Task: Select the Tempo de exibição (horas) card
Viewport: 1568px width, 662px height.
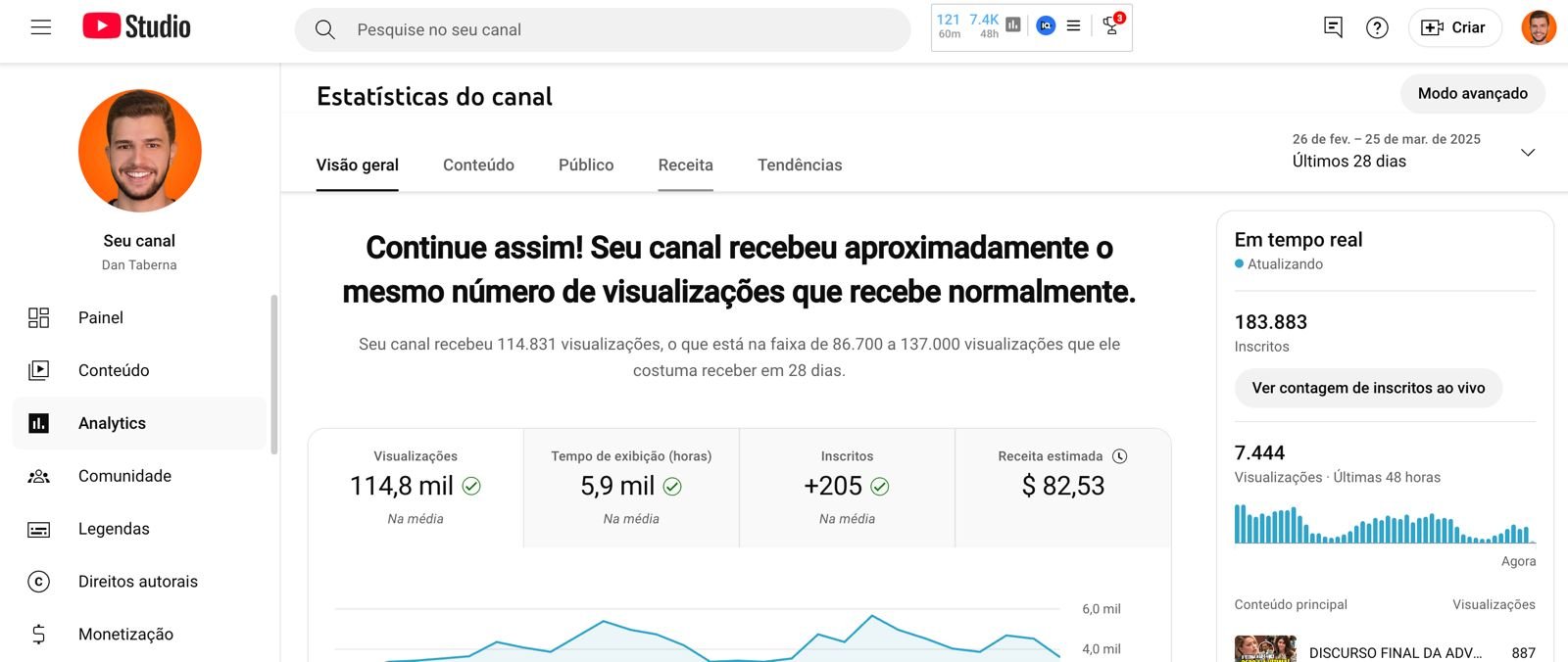Action: pyautogui.click(x=631, y=488)
